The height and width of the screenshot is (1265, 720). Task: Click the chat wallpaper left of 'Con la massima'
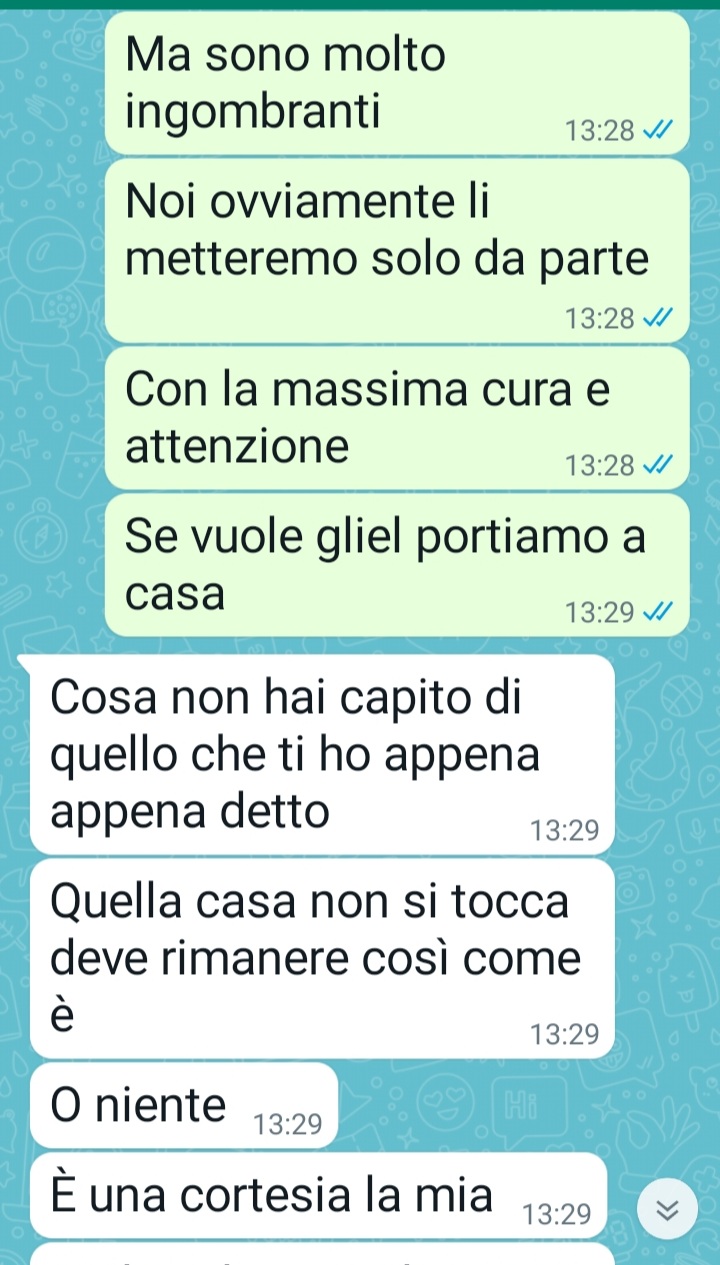tap(52, 418)
